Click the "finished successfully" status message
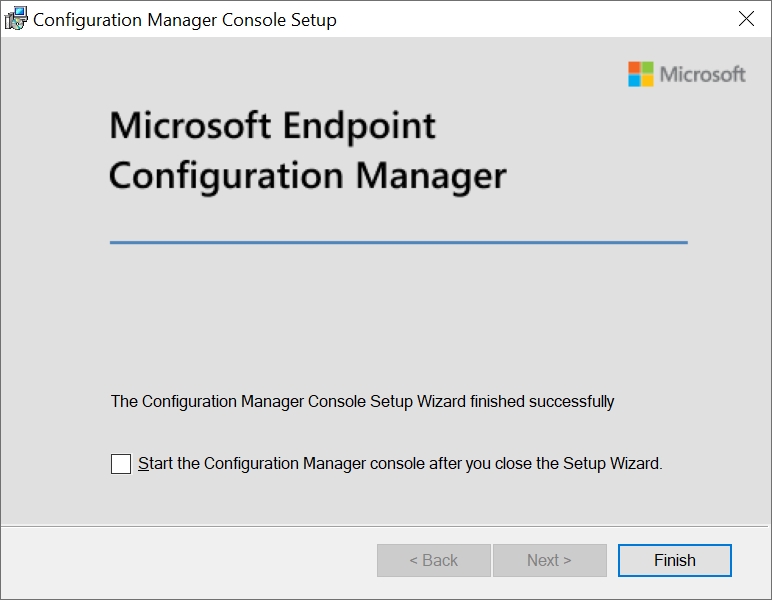 pos(362,402)
